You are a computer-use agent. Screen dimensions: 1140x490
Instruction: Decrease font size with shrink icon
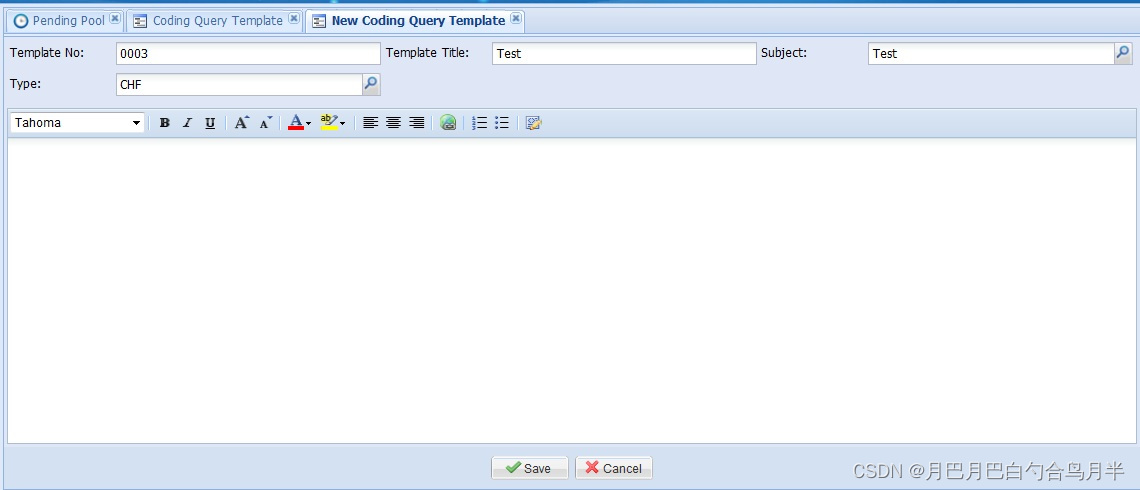click(265, 123)
